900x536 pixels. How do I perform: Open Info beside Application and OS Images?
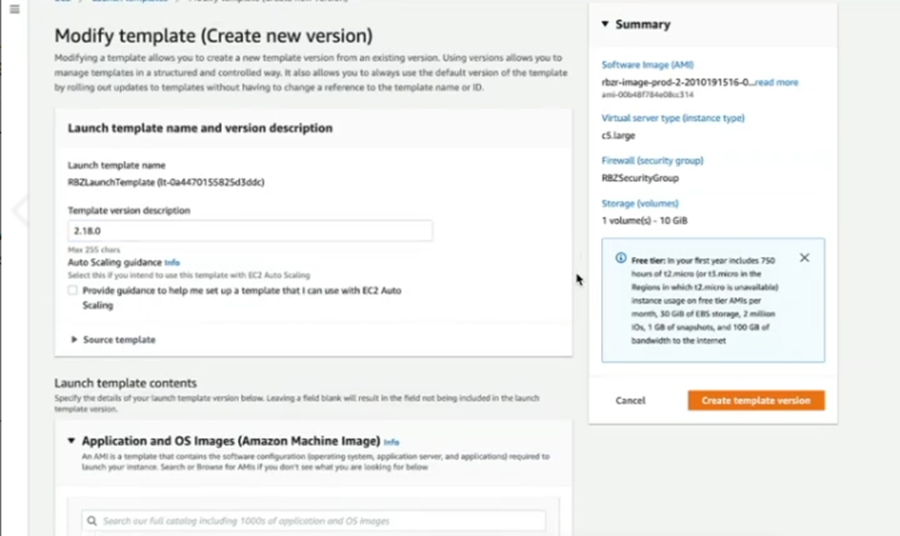pos(391,441)
